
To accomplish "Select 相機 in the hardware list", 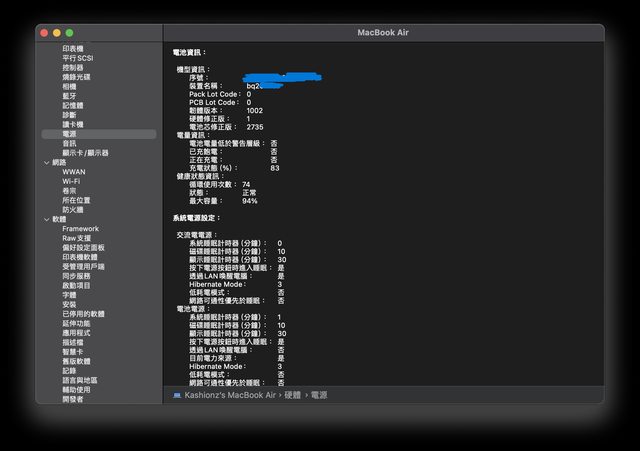I will 69,86.
